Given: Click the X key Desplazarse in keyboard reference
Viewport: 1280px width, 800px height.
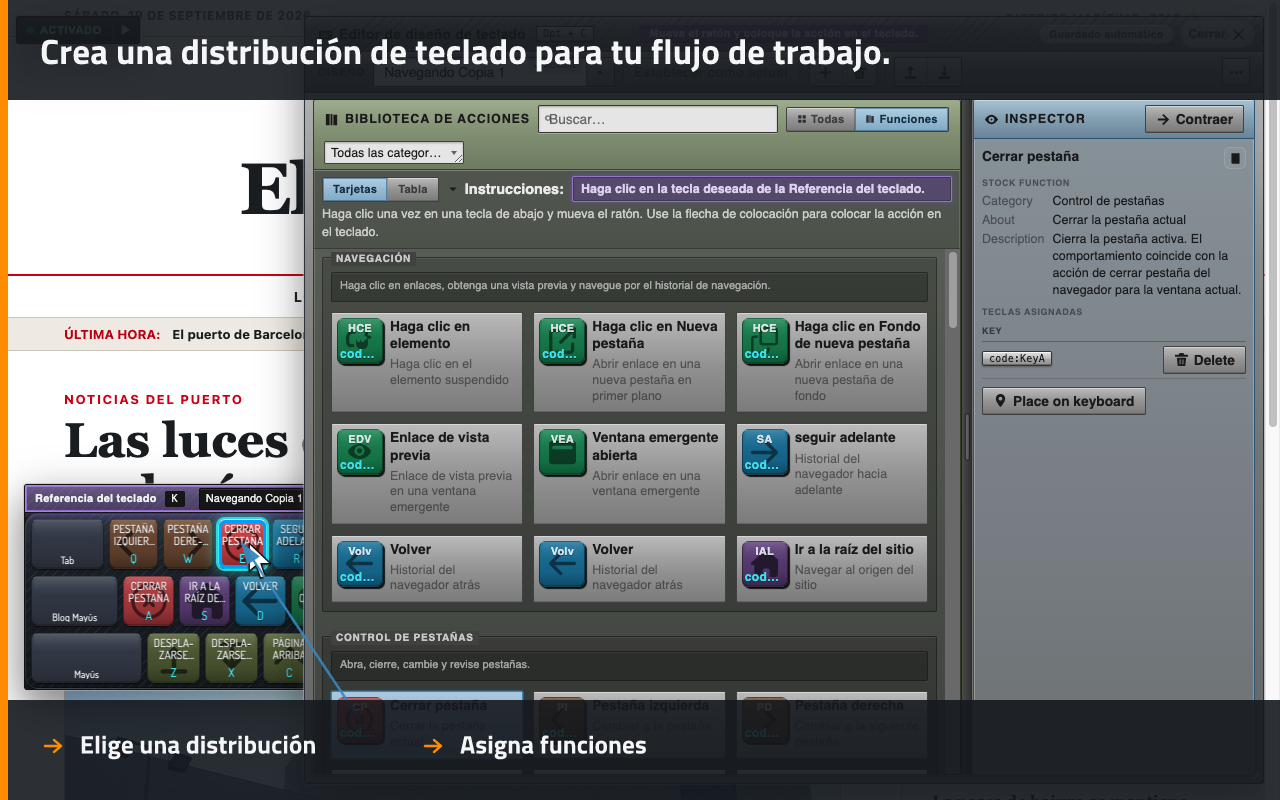Looking at the screenshot, I should (231, 658).
